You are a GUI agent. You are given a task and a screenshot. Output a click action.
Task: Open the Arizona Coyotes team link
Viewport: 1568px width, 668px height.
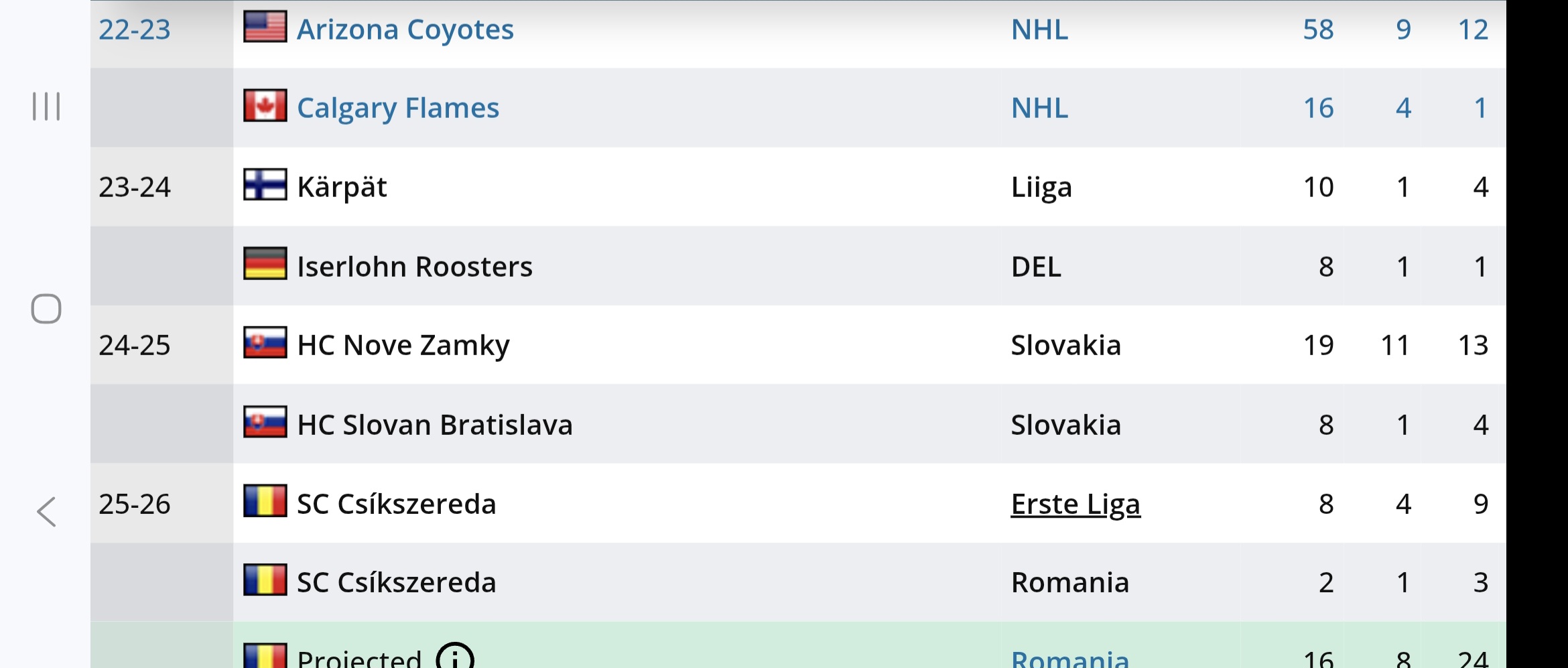(x=405, y=29)
